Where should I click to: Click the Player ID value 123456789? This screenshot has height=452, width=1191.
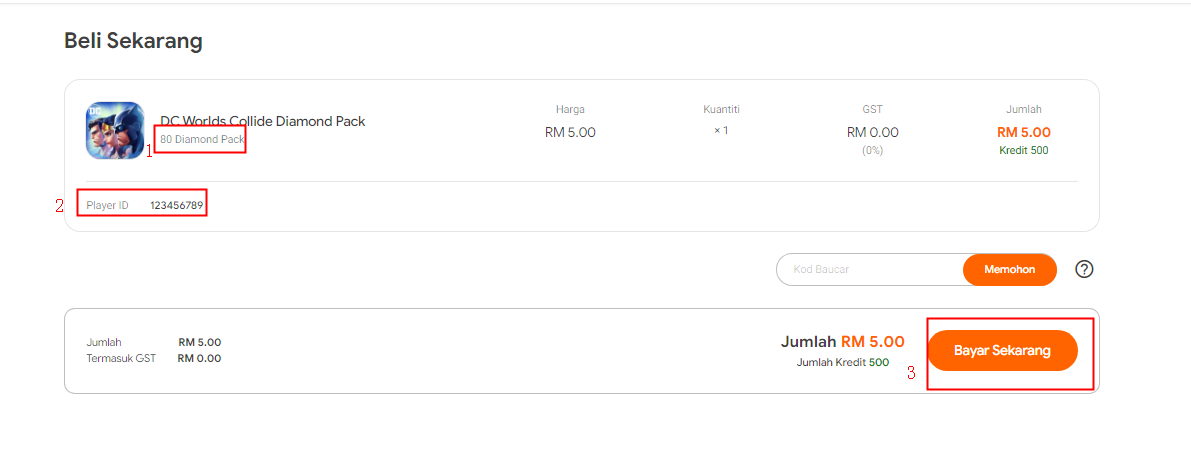pyautogui.click(x=176, y=205)
